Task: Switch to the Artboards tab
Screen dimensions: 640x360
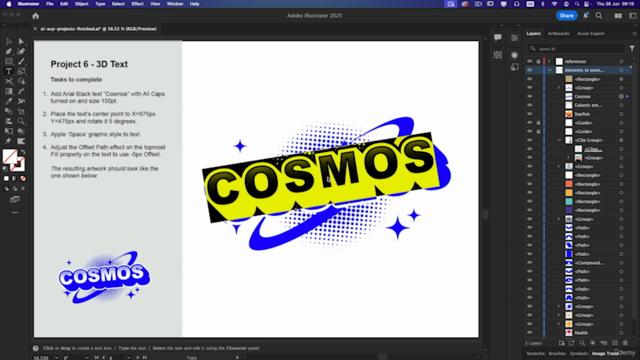Action: (558, 33)
